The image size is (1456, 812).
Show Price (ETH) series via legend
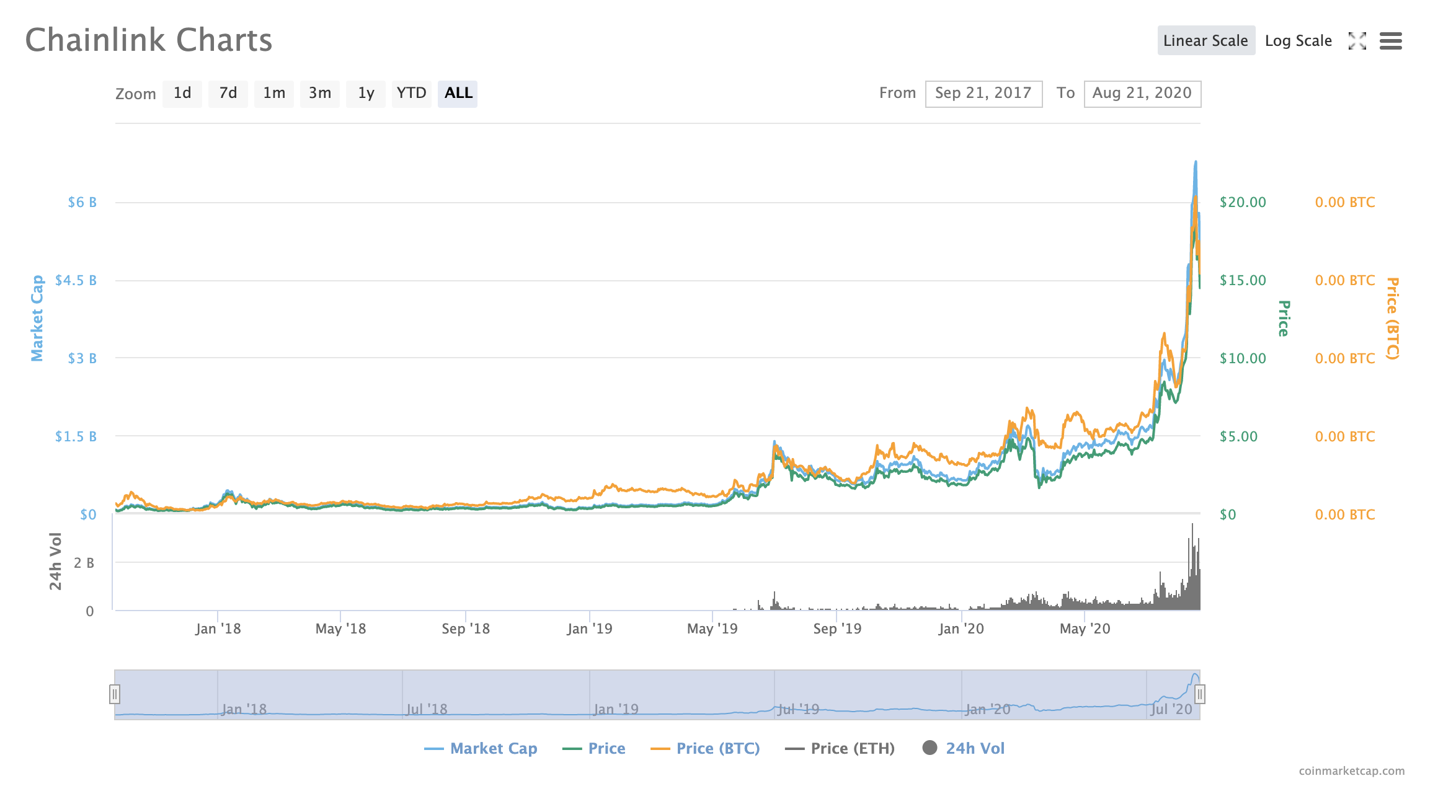pyautogui.click(x=853, y=748)
